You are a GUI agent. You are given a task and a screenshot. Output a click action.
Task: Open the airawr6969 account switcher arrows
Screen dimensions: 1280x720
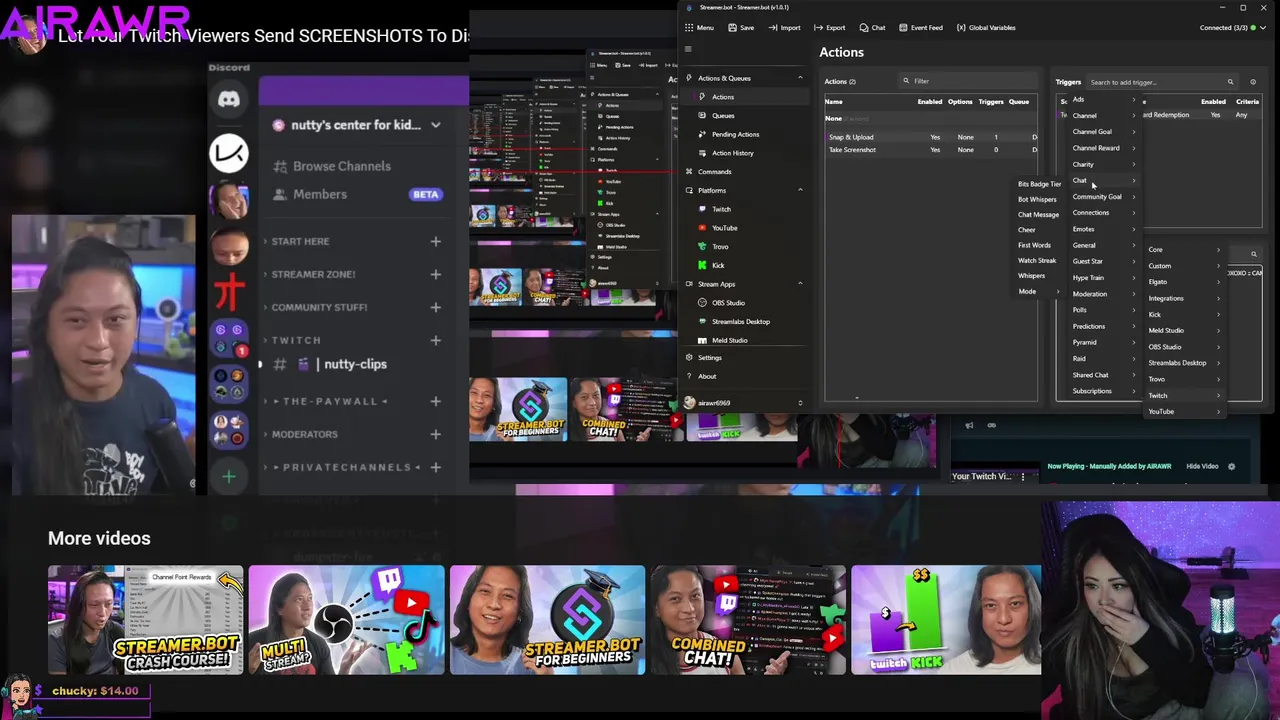click(x=800, y=403)
